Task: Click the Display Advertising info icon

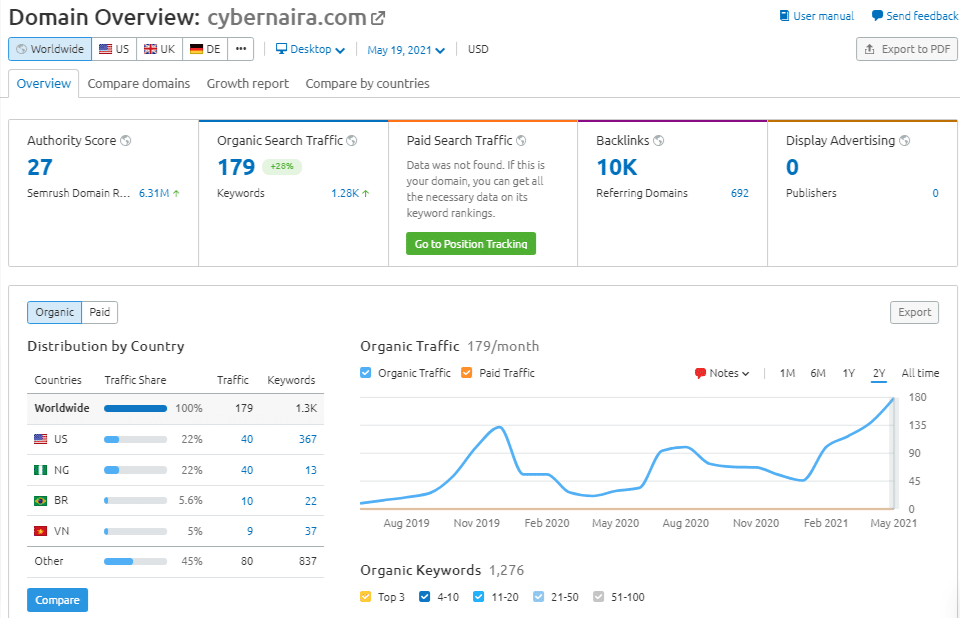Action: (905, 141)
